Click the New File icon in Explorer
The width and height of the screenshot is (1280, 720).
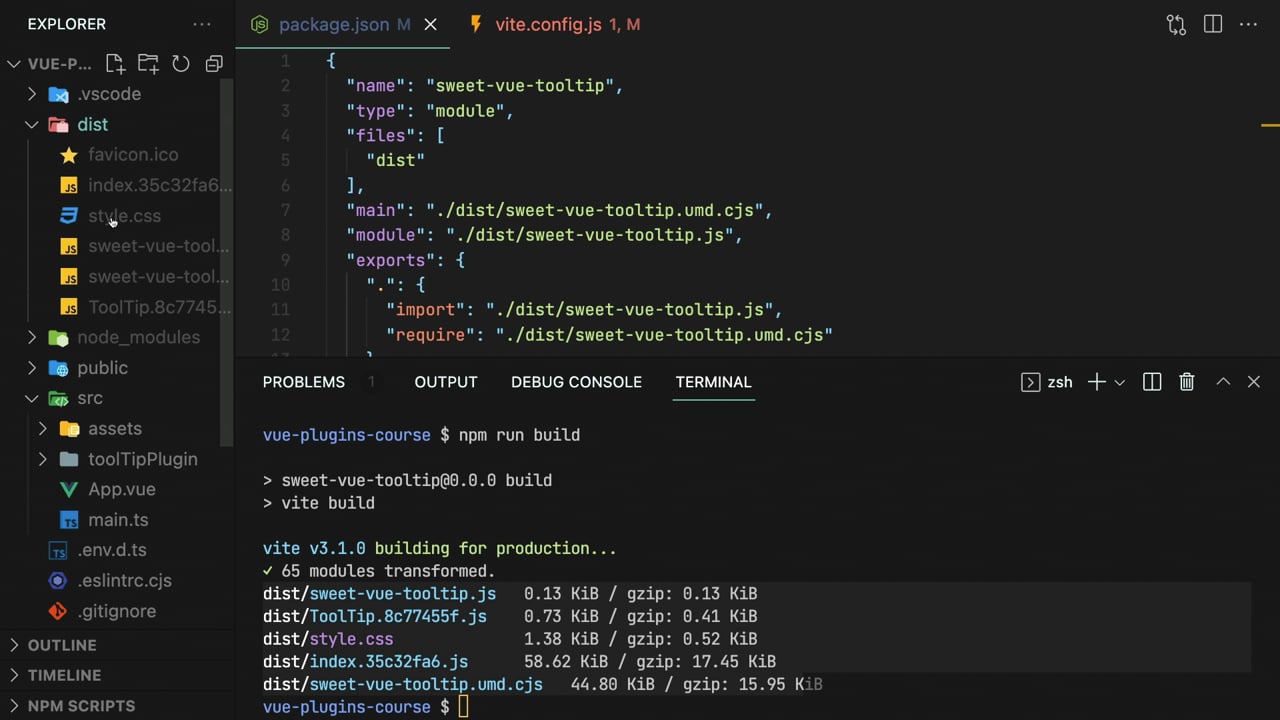click(x=115, y=64)
